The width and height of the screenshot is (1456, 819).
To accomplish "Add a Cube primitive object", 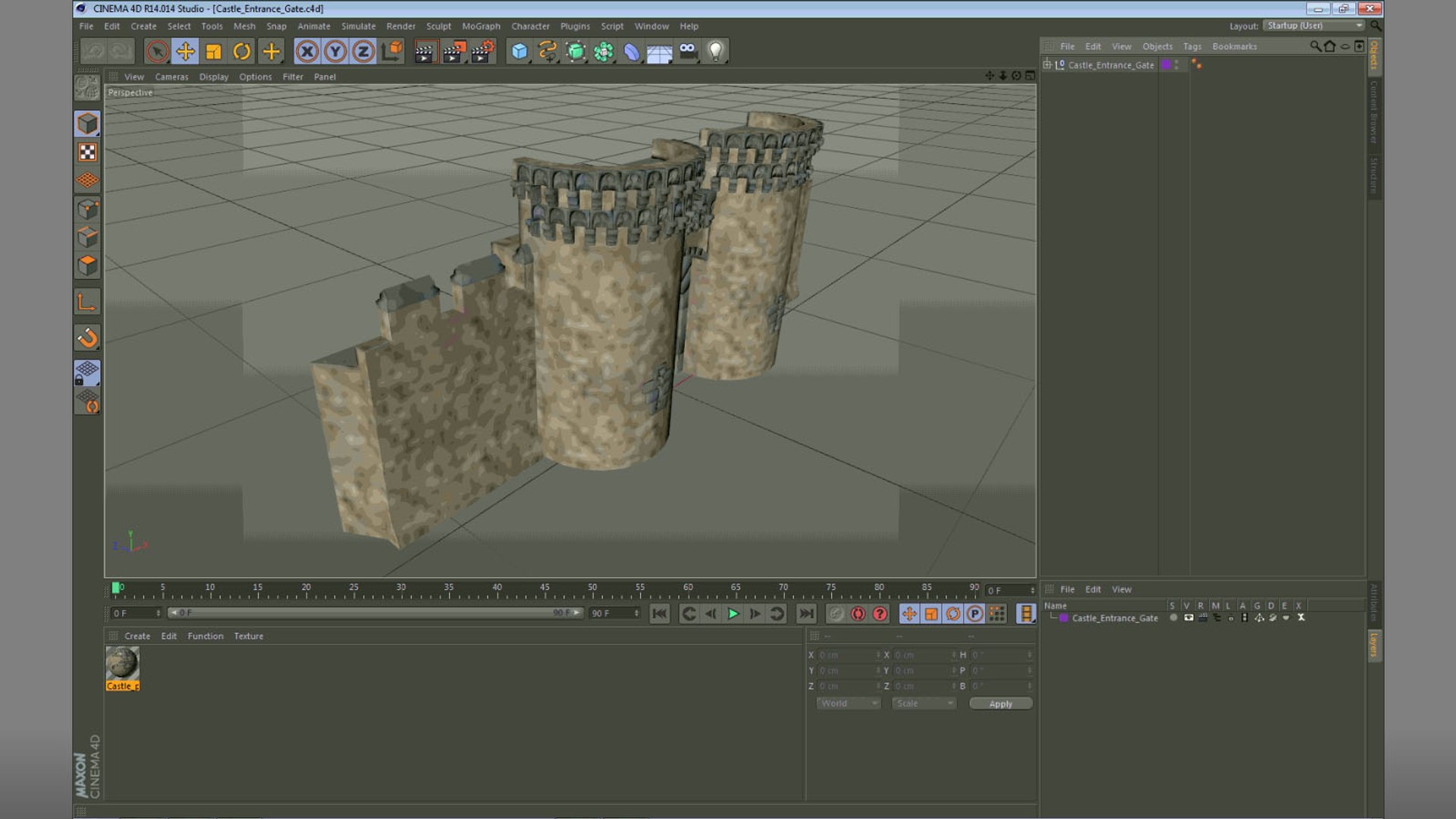I will [519, 52].
